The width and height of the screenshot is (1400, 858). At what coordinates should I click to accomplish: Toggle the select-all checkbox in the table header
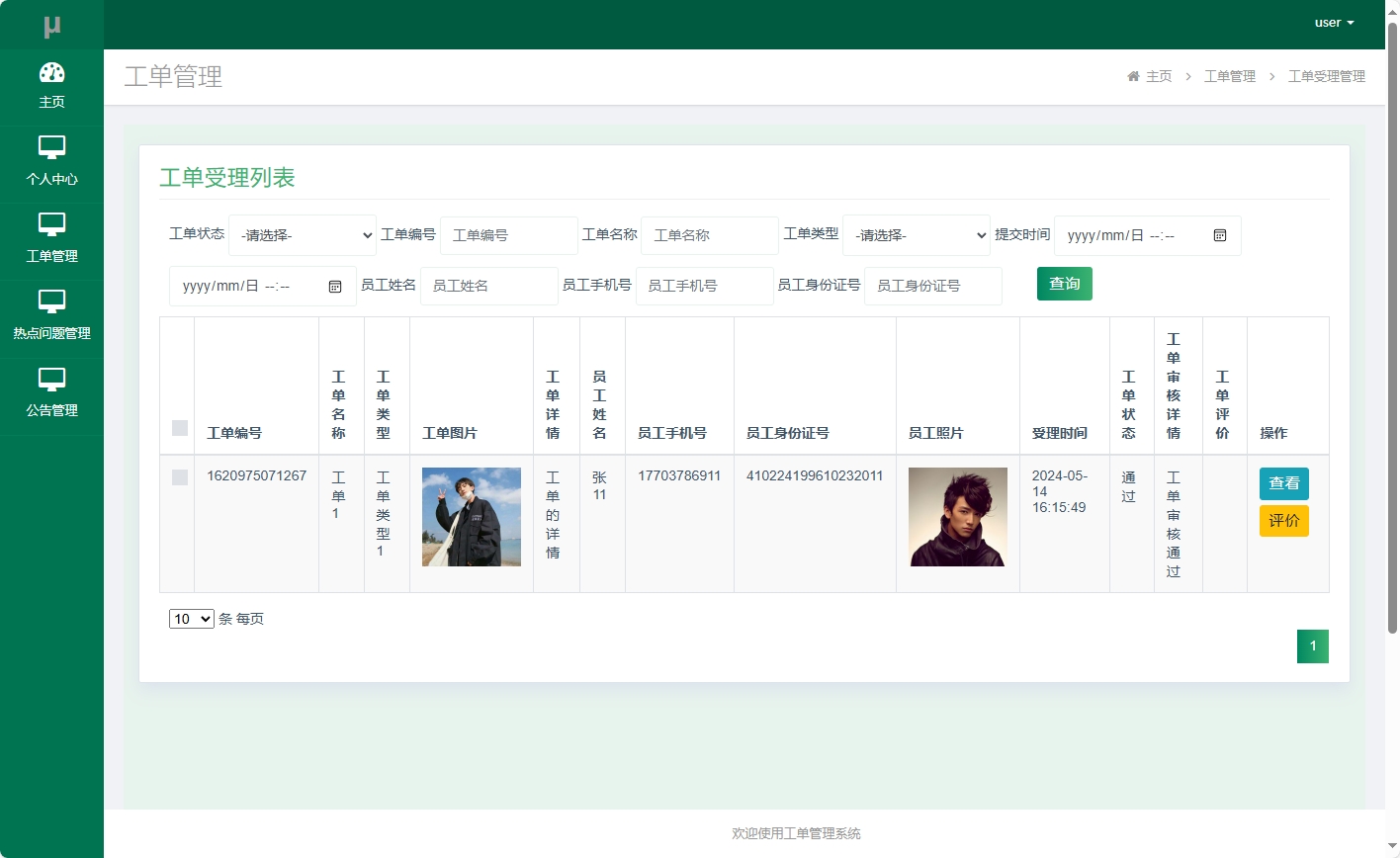179,428
